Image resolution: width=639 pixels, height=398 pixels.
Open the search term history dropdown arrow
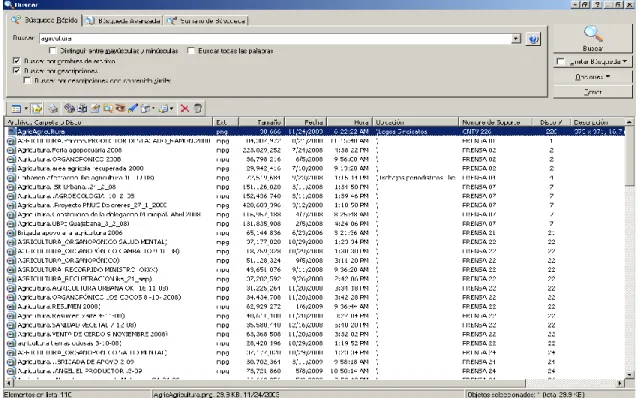tap(516, 39)
